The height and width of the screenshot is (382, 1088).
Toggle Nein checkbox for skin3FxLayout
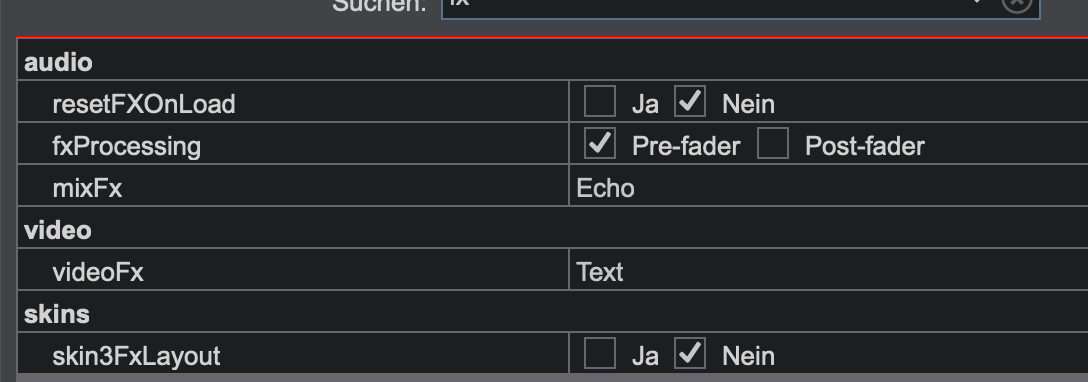[x=690, y=354]
